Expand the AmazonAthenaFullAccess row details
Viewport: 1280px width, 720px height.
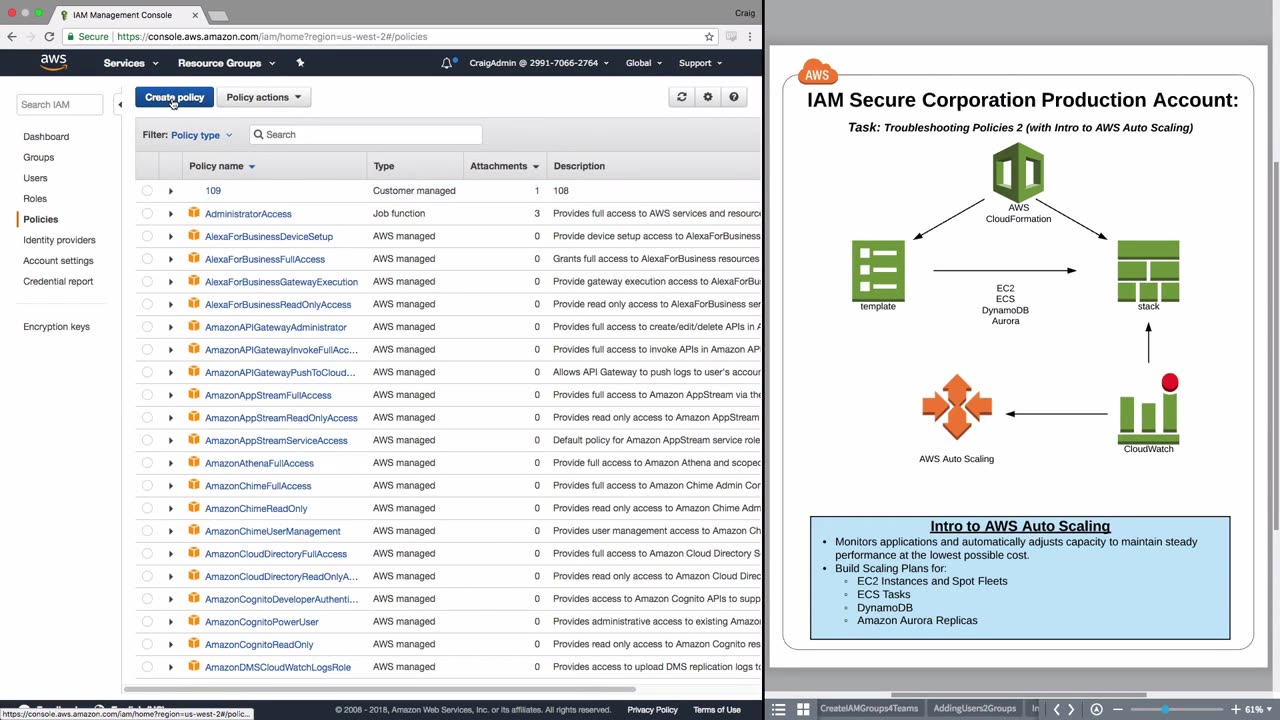click(x=170, y=463)
